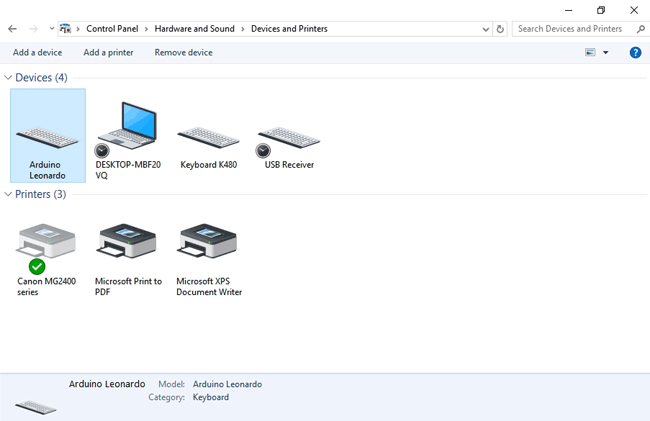Select the USB Receiver device icon
The width and height of the screenshot is (650, 421).
[288, 138]
